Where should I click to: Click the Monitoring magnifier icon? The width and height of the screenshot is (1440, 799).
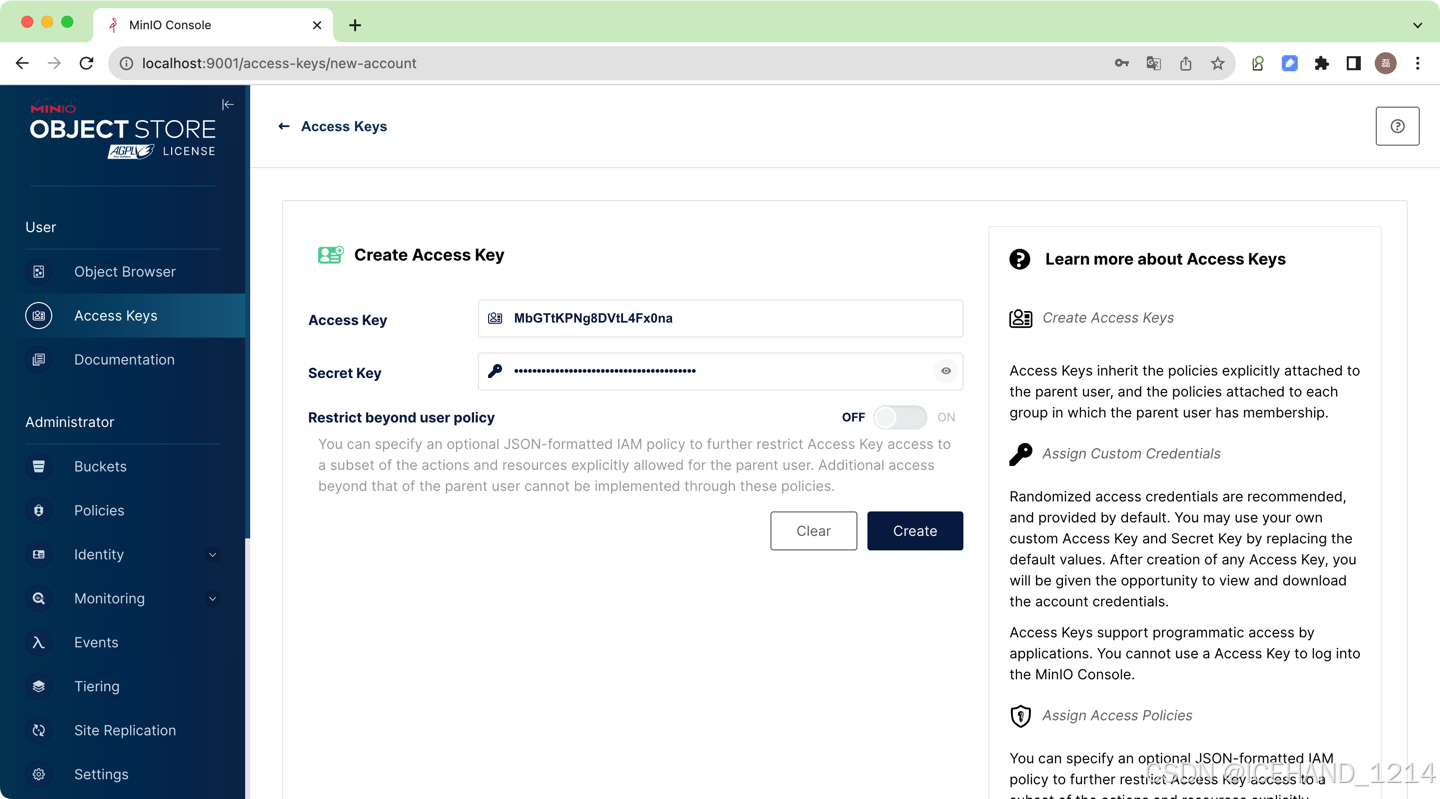tap(39, 599)
